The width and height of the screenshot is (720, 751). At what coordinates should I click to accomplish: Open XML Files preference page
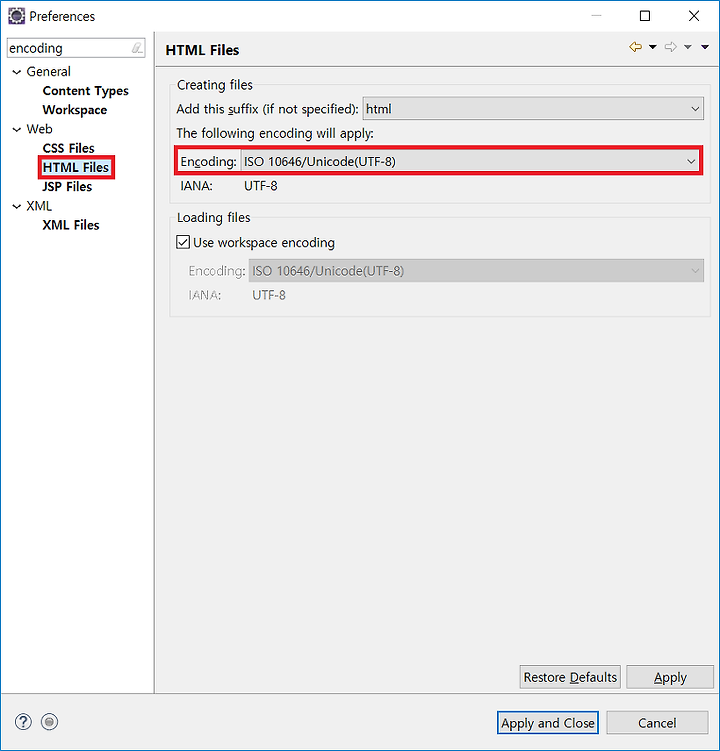click(71, 225)
